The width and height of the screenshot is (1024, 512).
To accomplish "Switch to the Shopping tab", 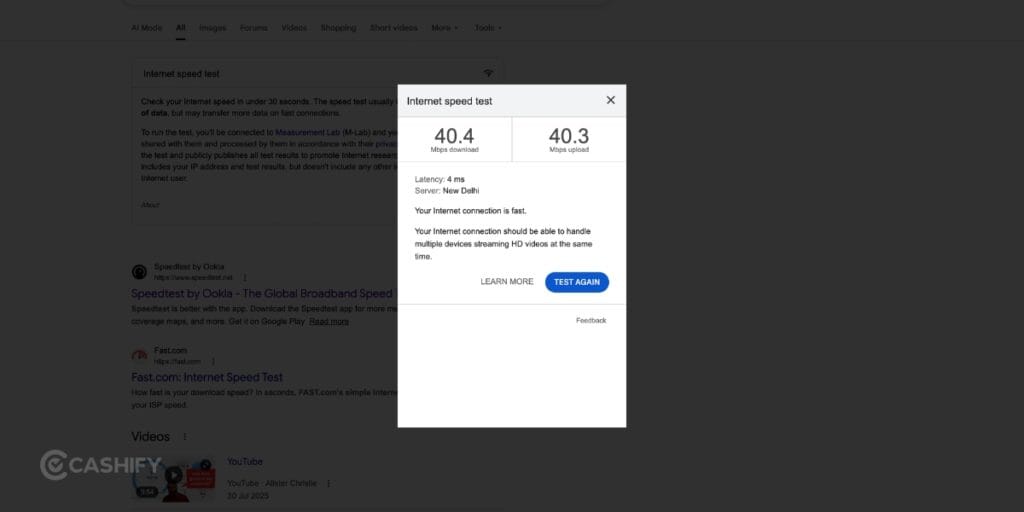I will [338, 28].
